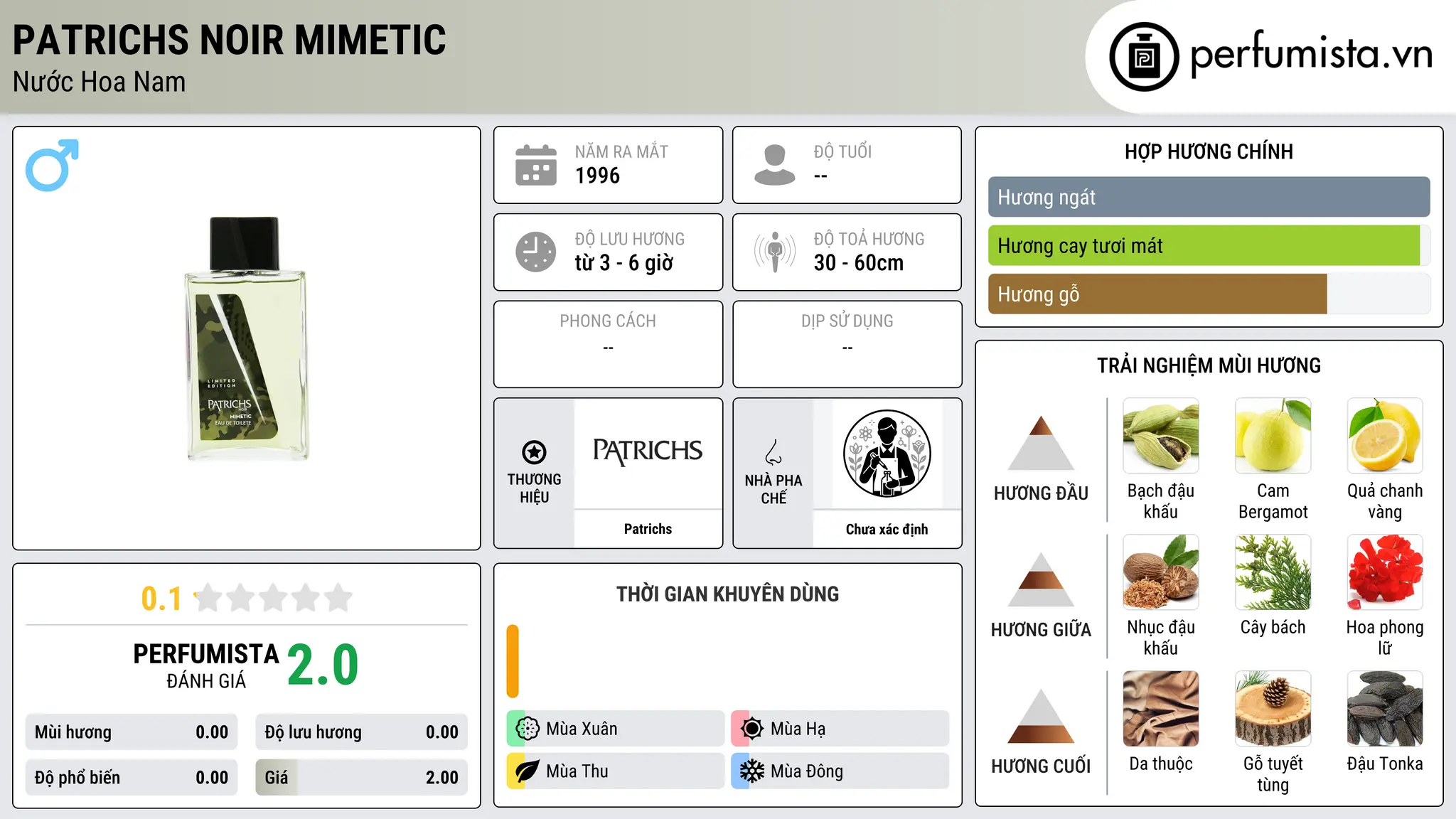Viewport: 1456px width, 819px height.
Task: Click the Hương cuối label
Action: tap(1041, 766)
